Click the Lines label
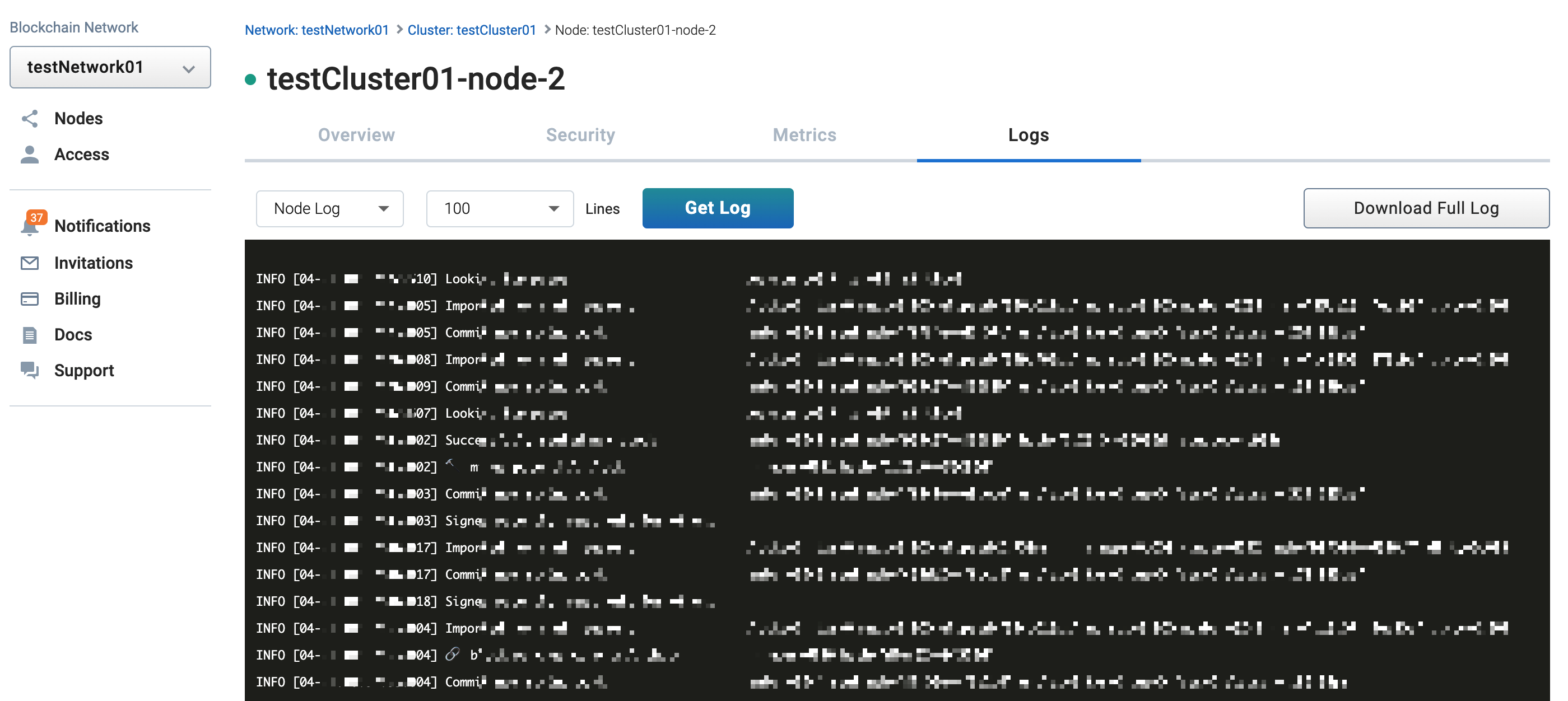The image size is (1568, 701). click(x=603, y=209)
